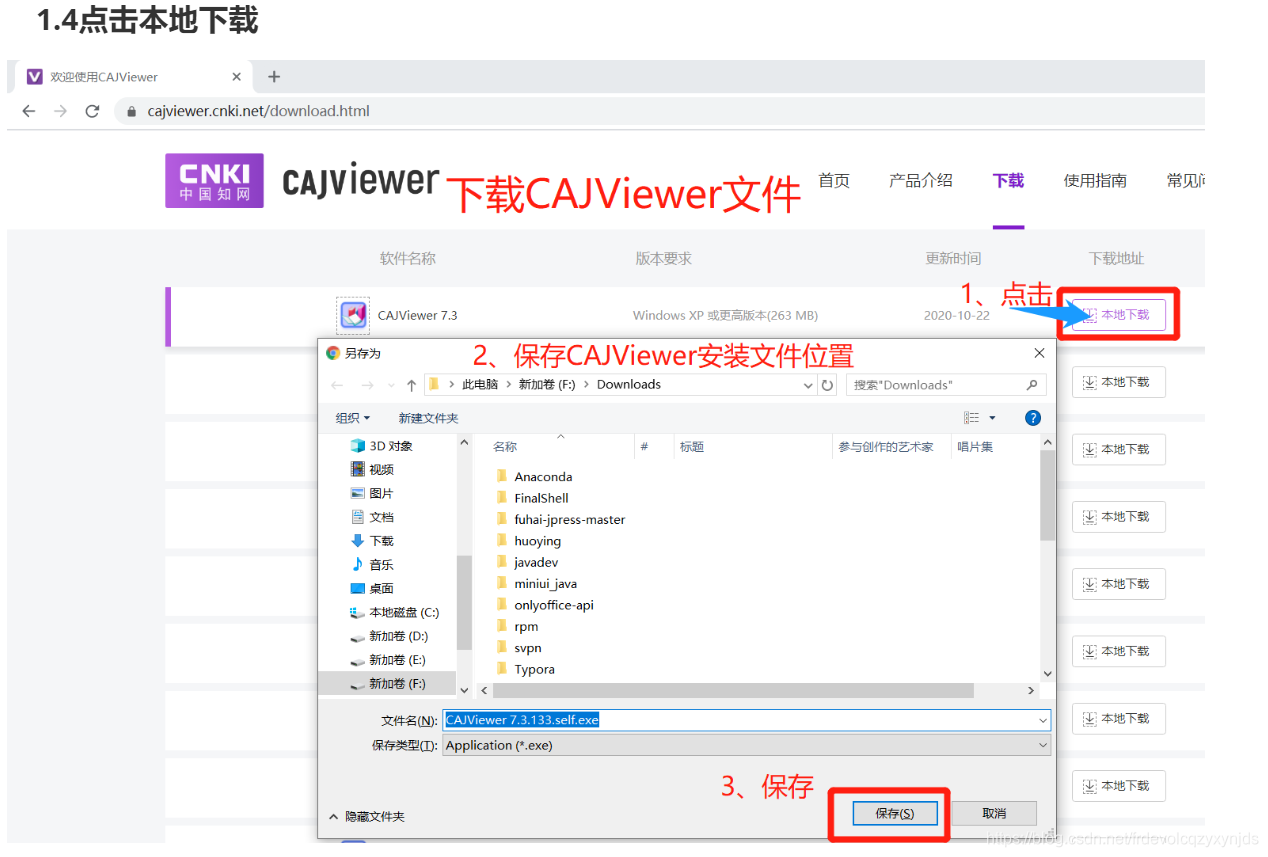The height and width of the screenshot is (857, 1268).
Task: Open the Typora folder
Action: click(x=525, y=670)
